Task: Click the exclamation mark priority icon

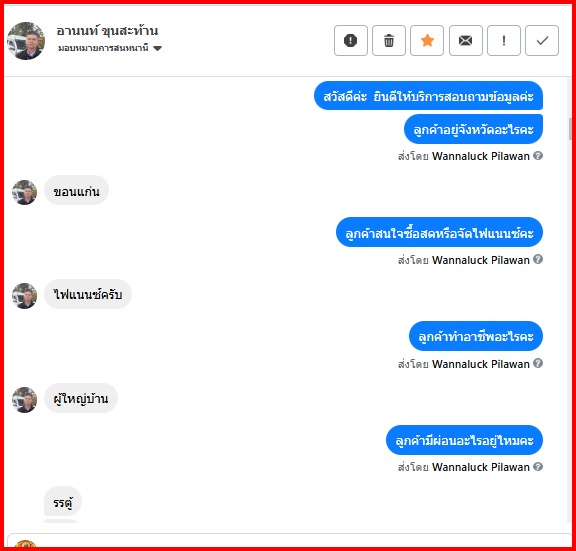Action: (x=504, y=40)
